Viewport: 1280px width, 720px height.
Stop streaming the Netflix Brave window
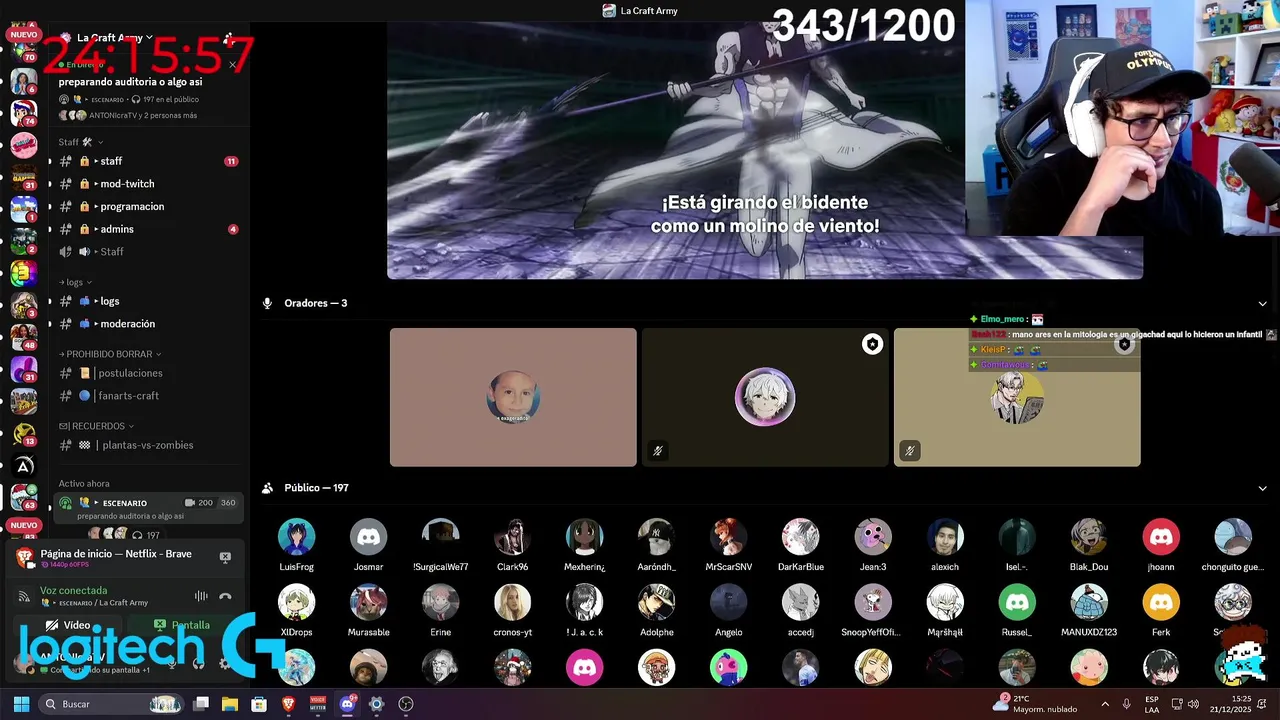225,557
